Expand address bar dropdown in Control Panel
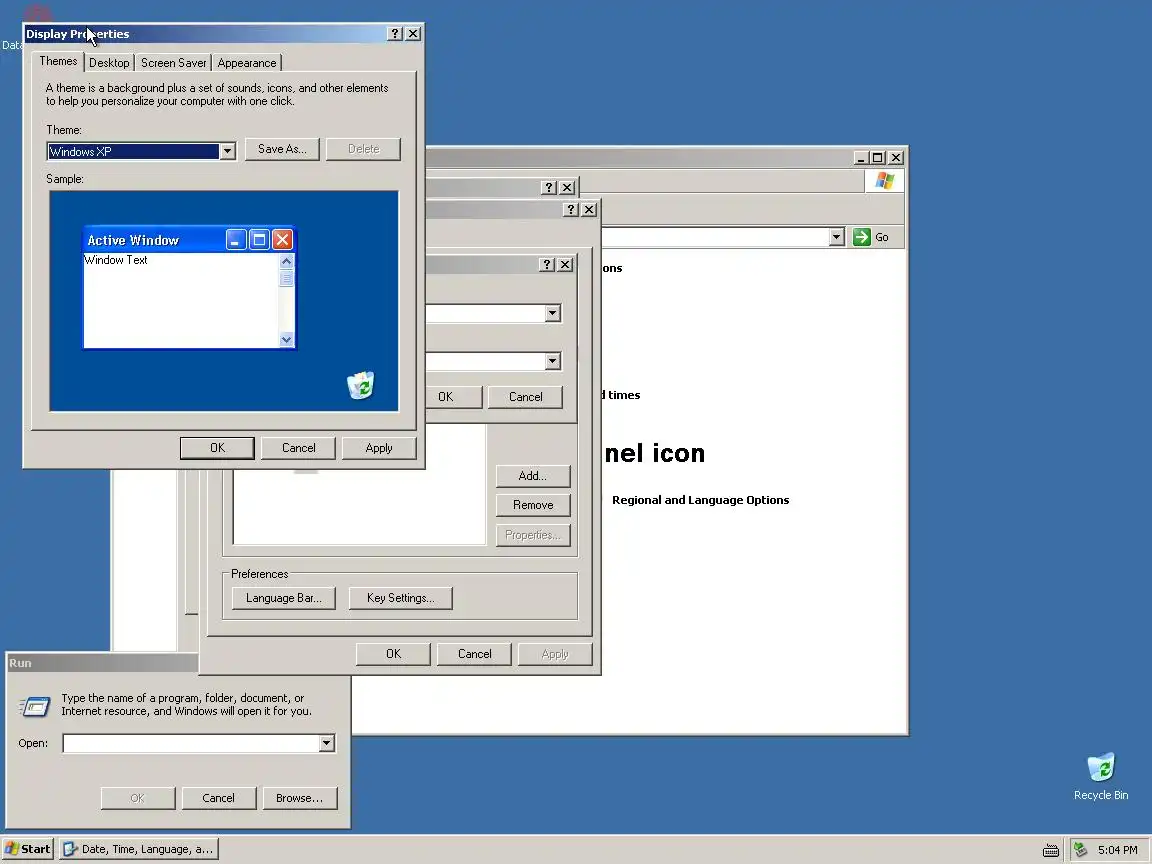1152x864 pixels. point(836,237)
